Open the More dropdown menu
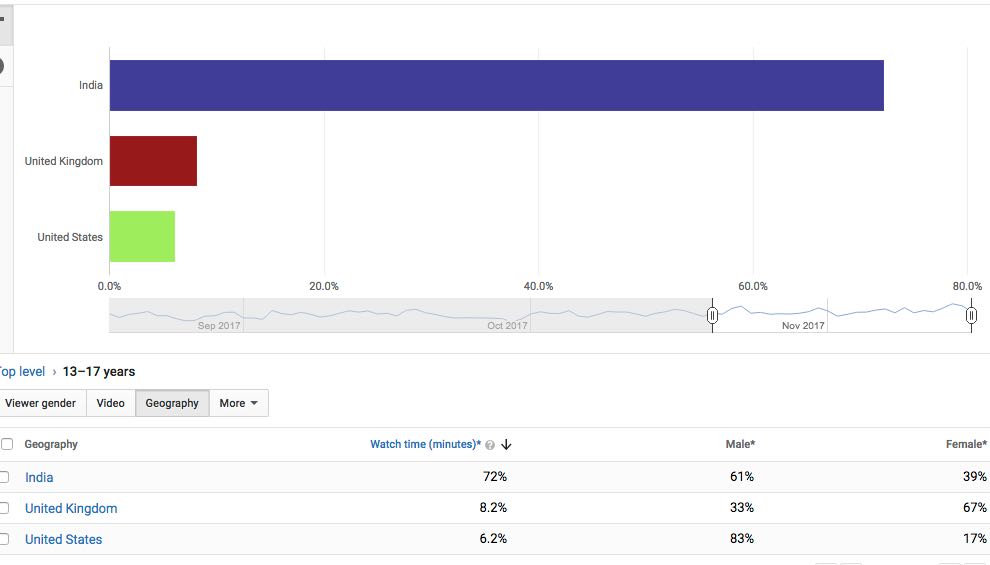Screen dimensions: 990x565 tap(239, 403)
